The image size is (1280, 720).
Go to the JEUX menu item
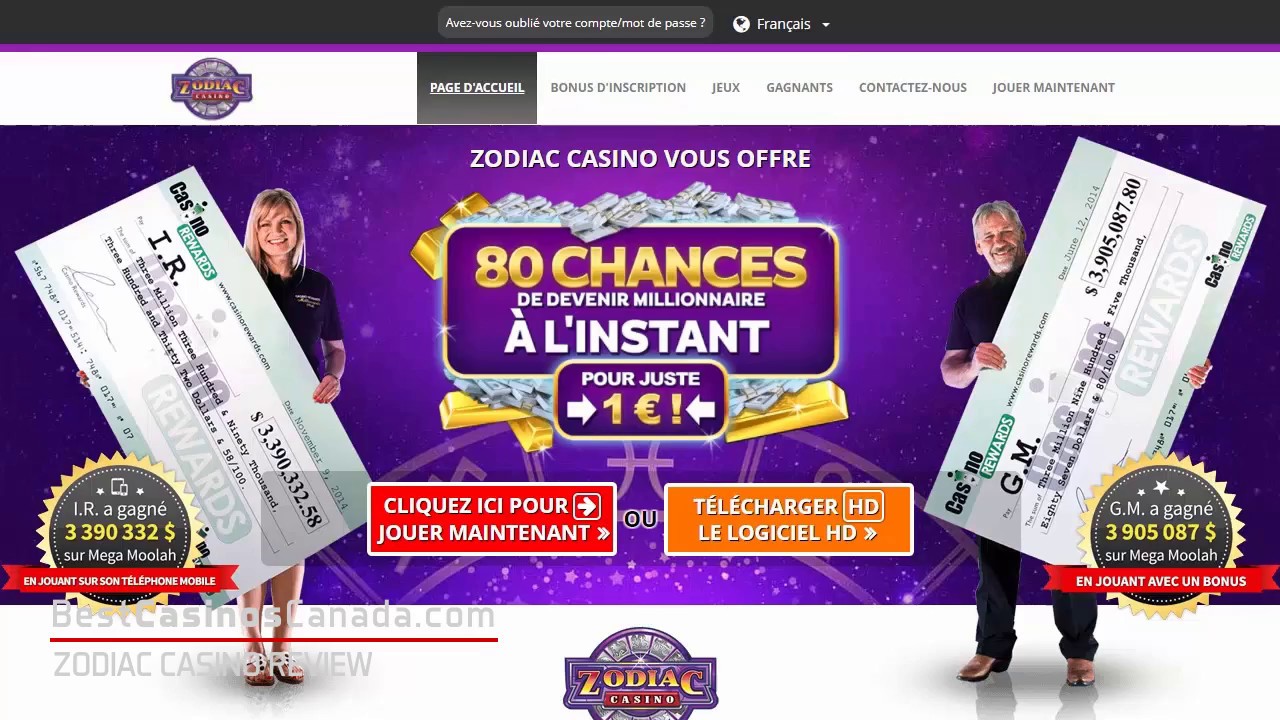coord(726,88)
